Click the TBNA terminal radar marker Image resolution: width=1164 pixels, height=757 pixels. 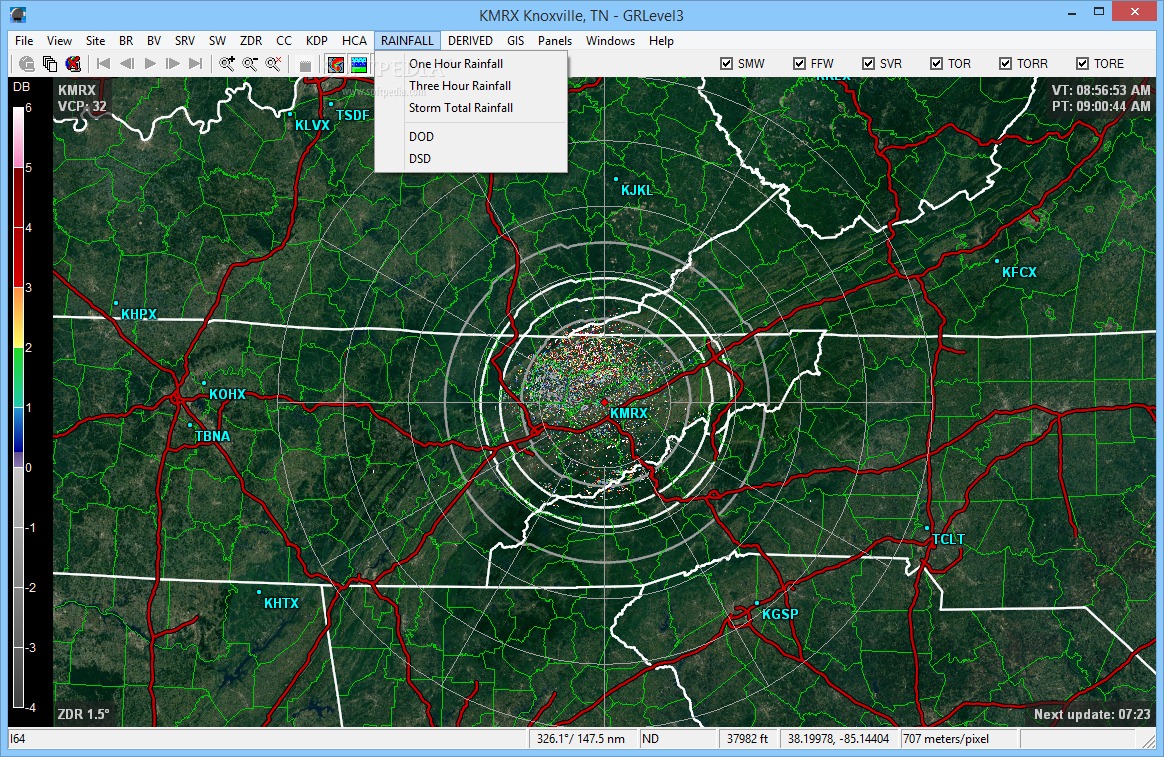pyautogui.click(x=190, y=425)
